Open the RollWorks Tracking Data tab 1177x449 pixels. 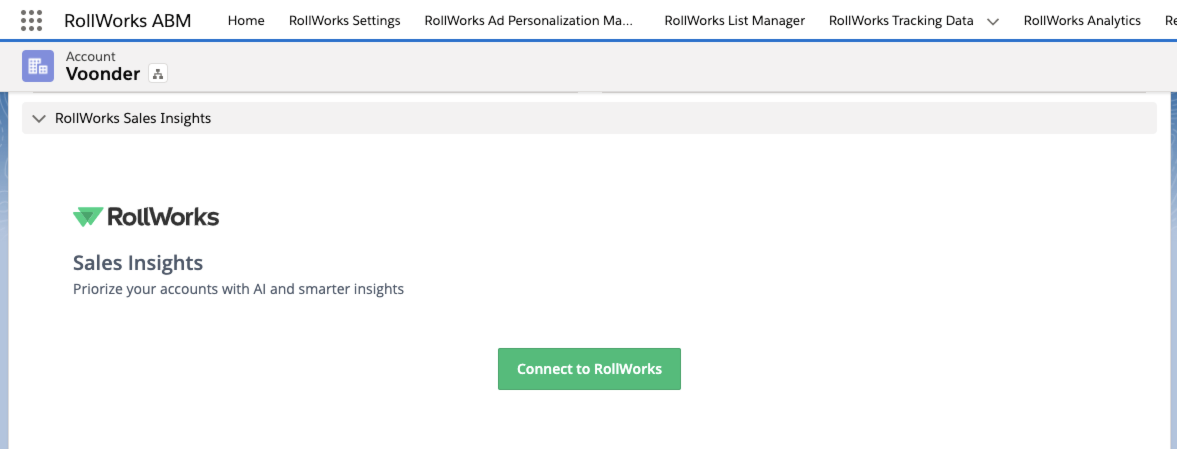(900, 21)
